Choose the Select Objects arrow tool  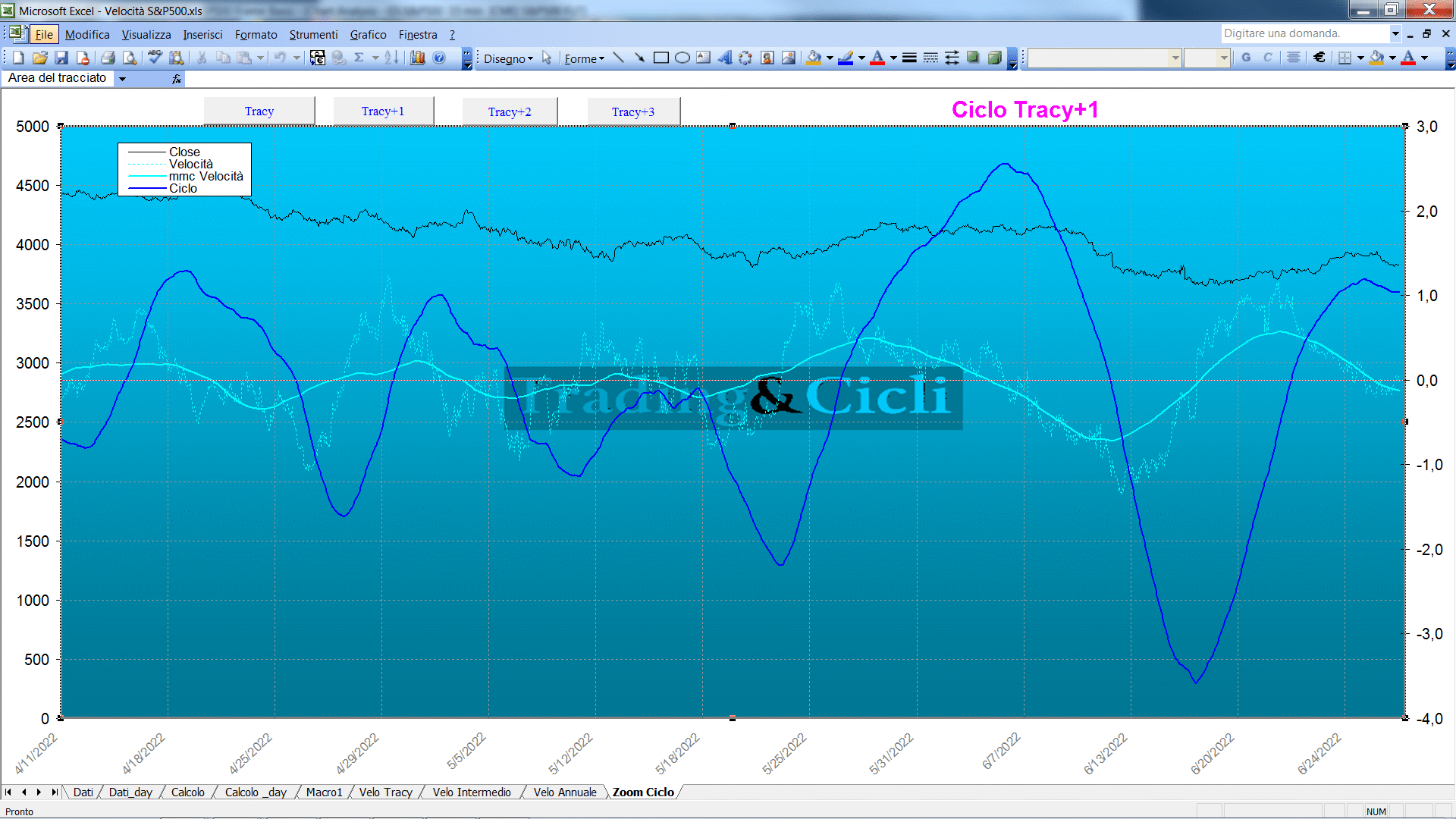click(546, 58)
